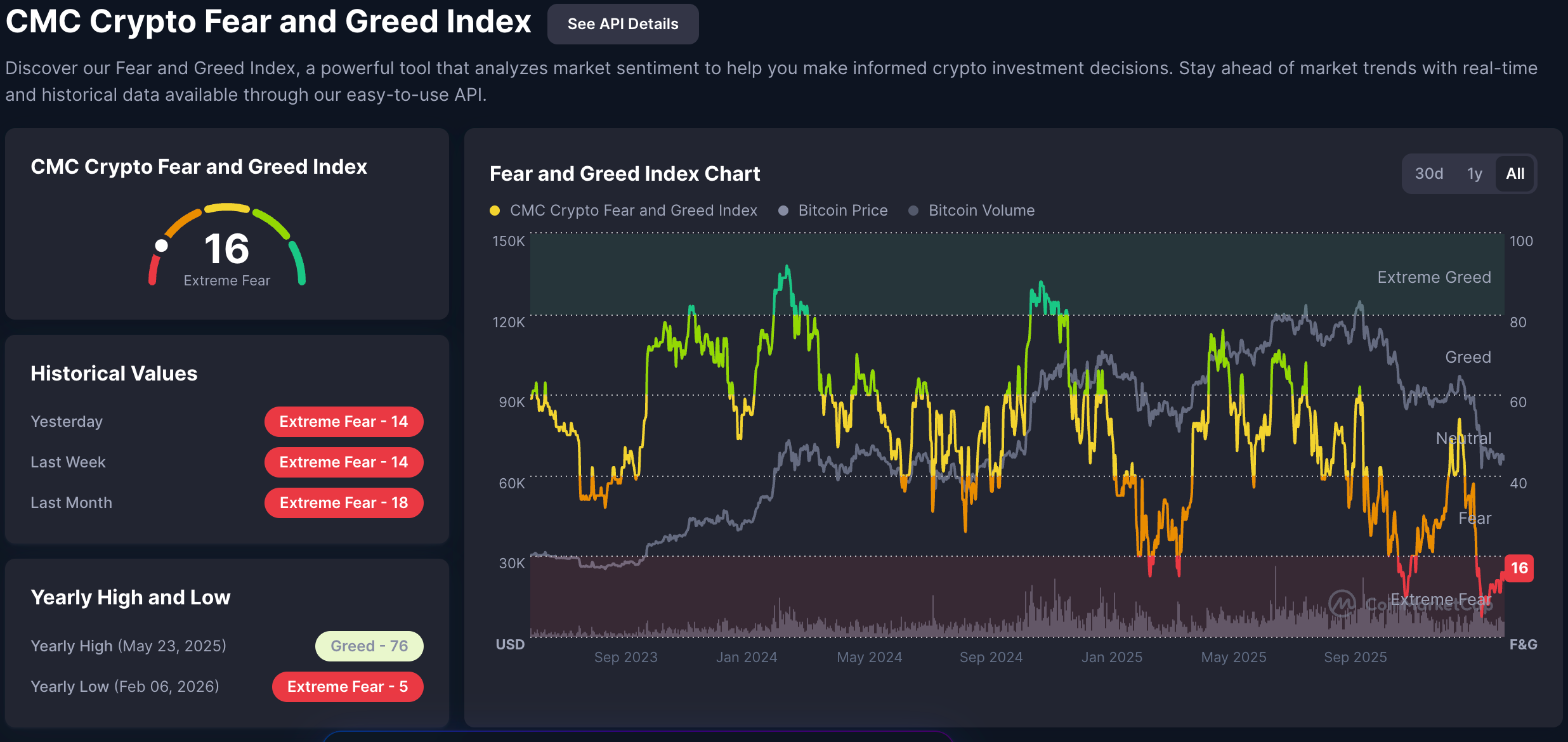Click the yellow legend dot for index
1568x742 pixels.
tap(495, 211)
